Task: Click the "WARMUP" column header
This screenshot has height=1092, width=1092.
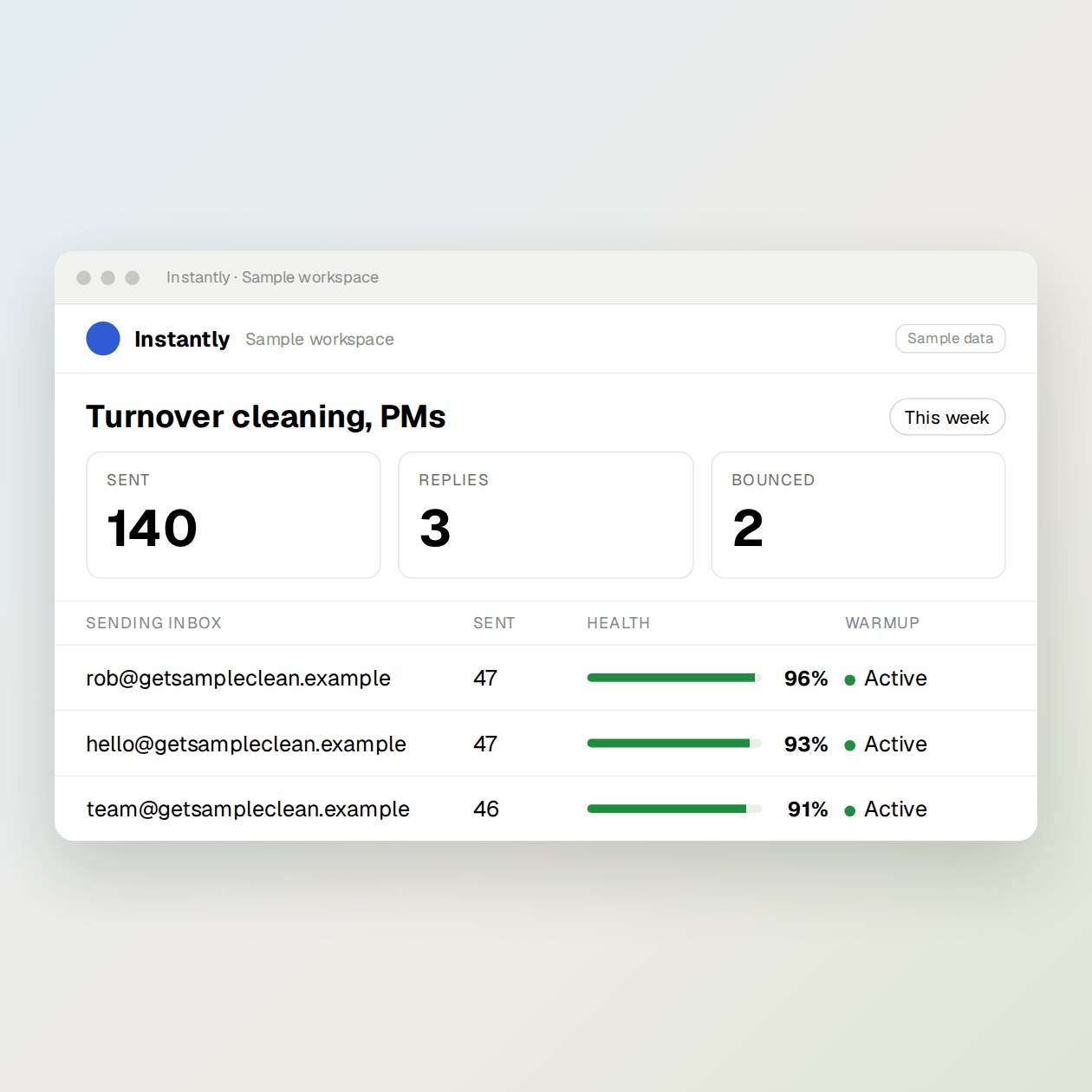Action: click(x=882, y=623)
